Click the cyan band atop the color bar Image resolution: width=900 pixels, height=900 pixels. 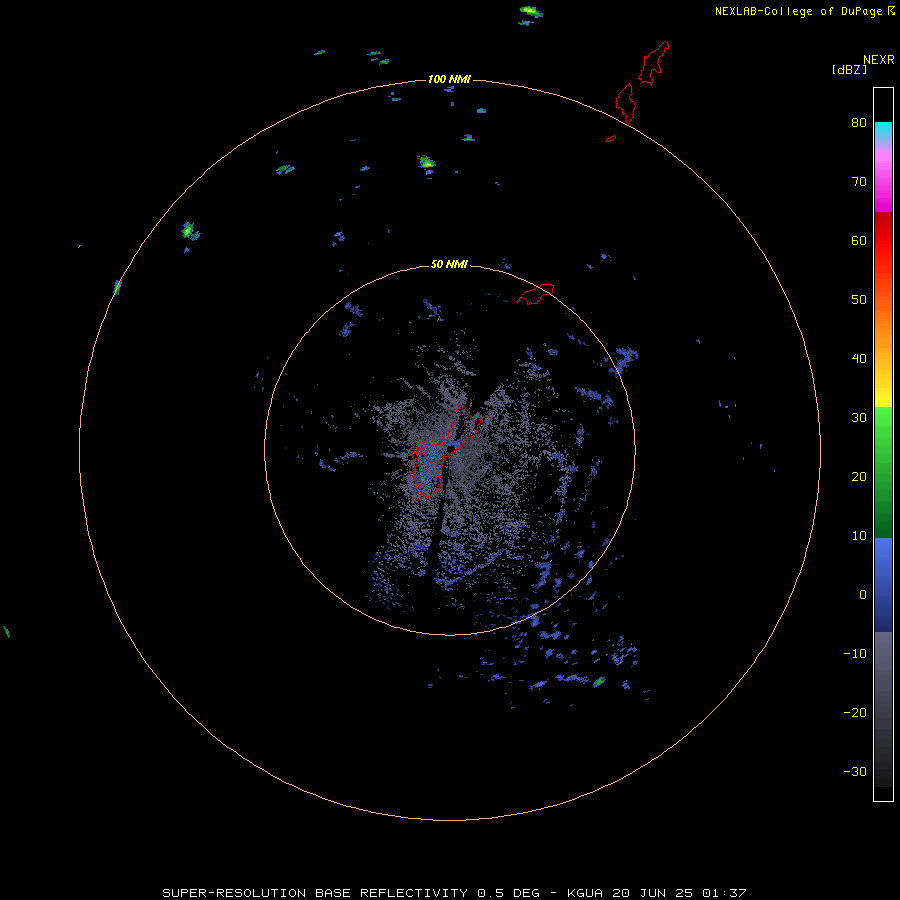tap(883, 131)
